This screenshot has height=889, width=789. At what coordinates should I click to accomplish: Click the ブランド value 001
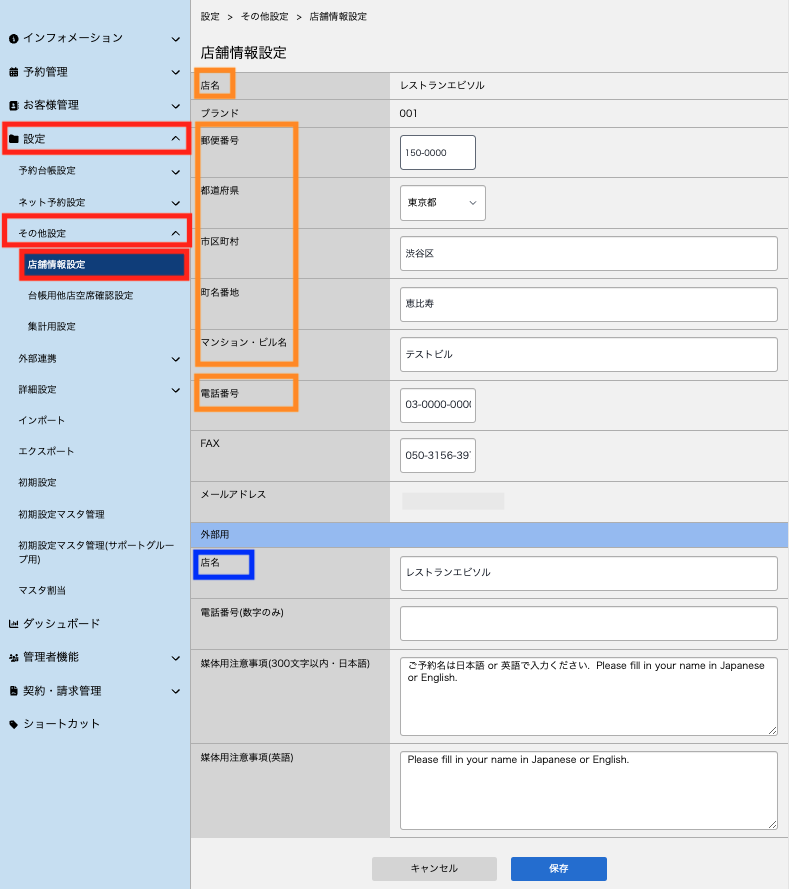pos(408,113)
